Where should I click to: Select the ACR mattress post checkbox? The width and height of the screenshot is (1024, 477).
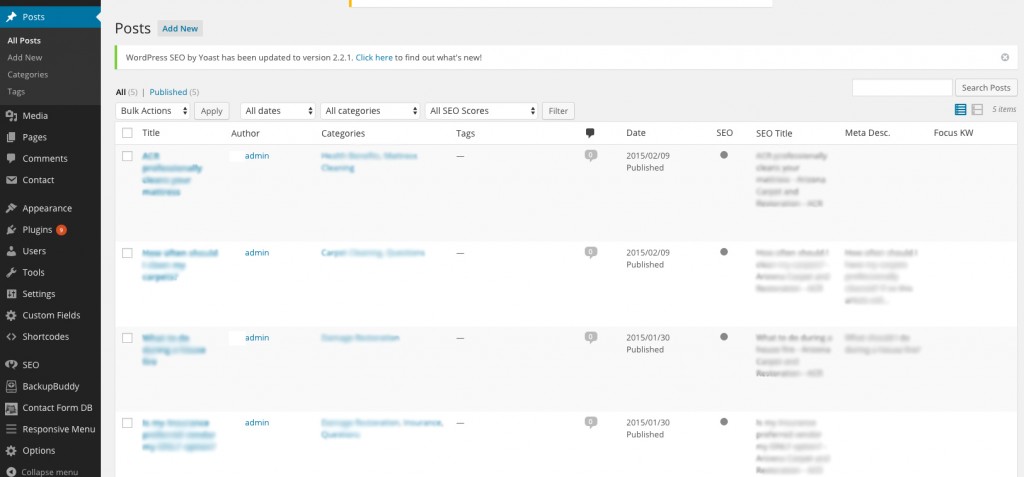pyautogui.click(x=127, y=156)
